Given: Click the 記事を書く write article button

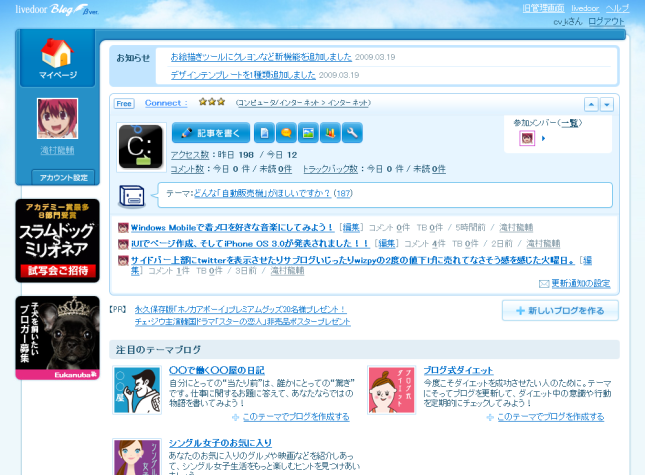Looking at the screenshot, I should (211, 133).
